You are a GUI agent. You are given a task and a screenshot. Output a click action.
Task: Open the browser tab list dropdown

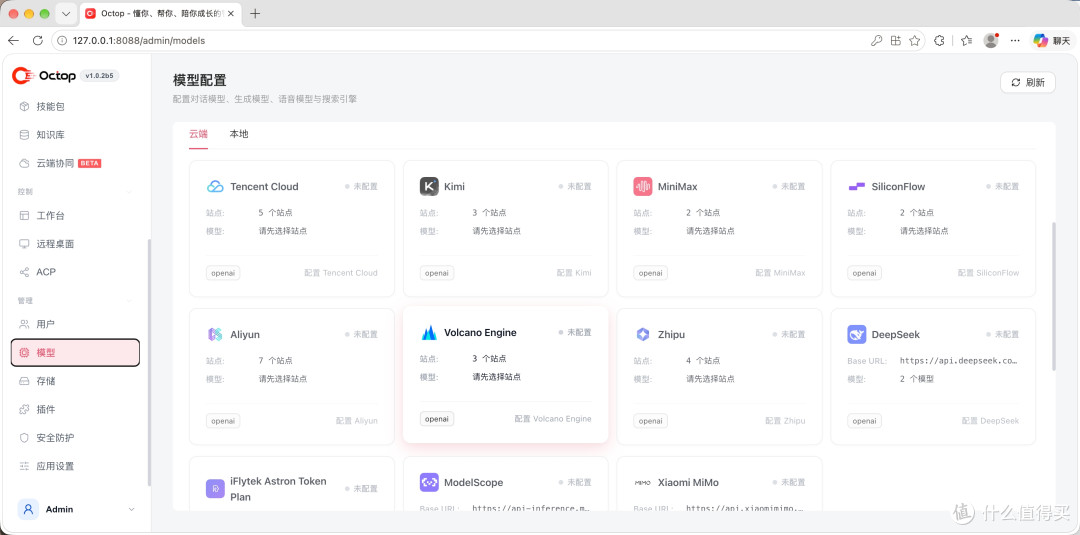(66, 14)
